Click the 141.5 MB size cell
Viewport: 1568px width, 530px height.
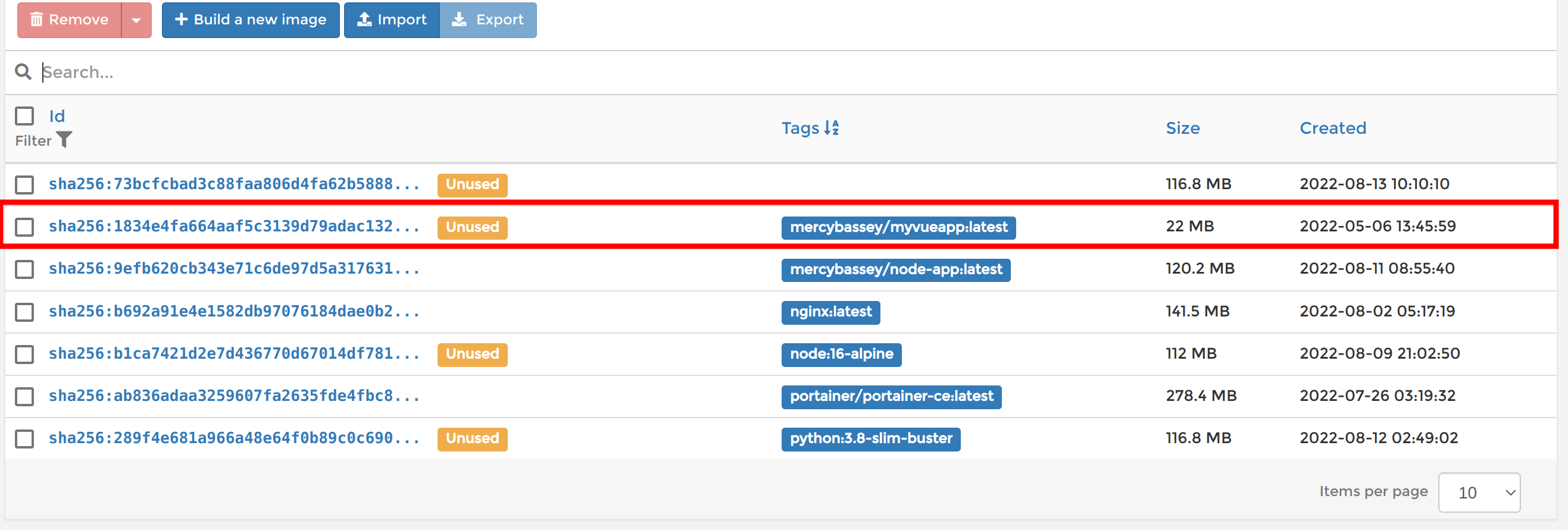(1197, 312)
